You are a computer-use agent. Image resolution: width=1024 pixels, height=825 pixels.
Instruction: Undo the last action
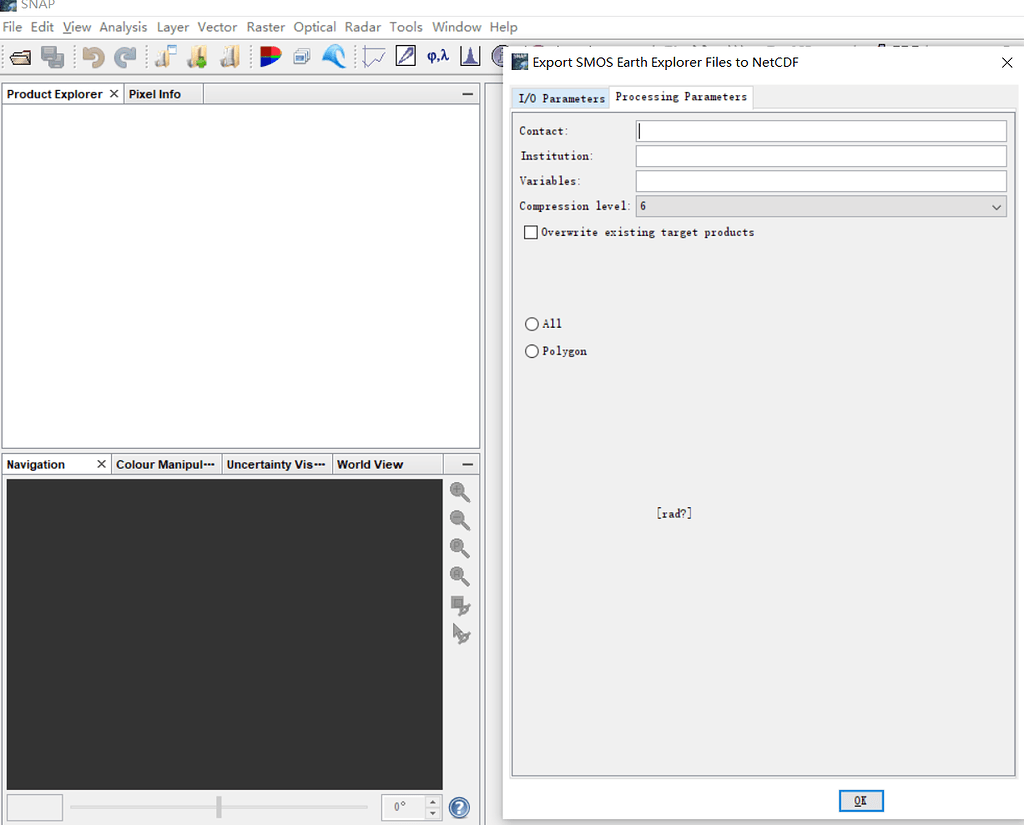92,57
